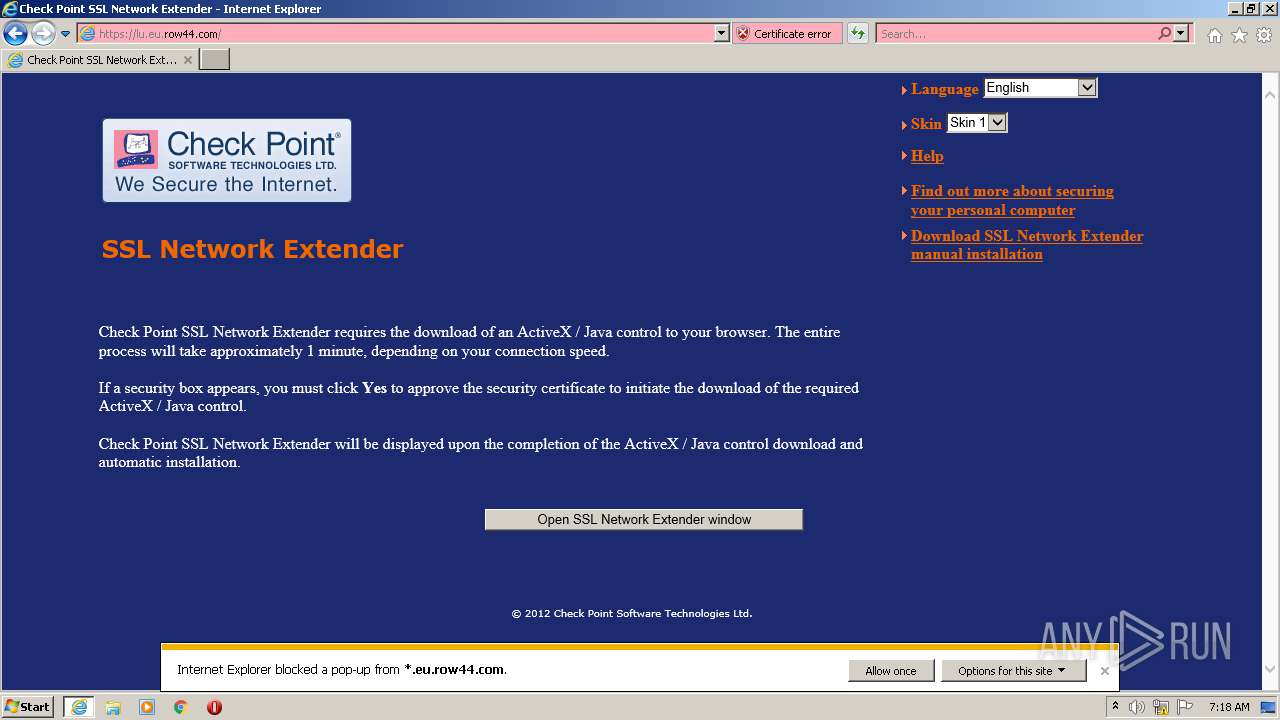Open the file explorer folder taskbar icon
The width and height of the screenshot is (1280, 720).
click(113, 707)
